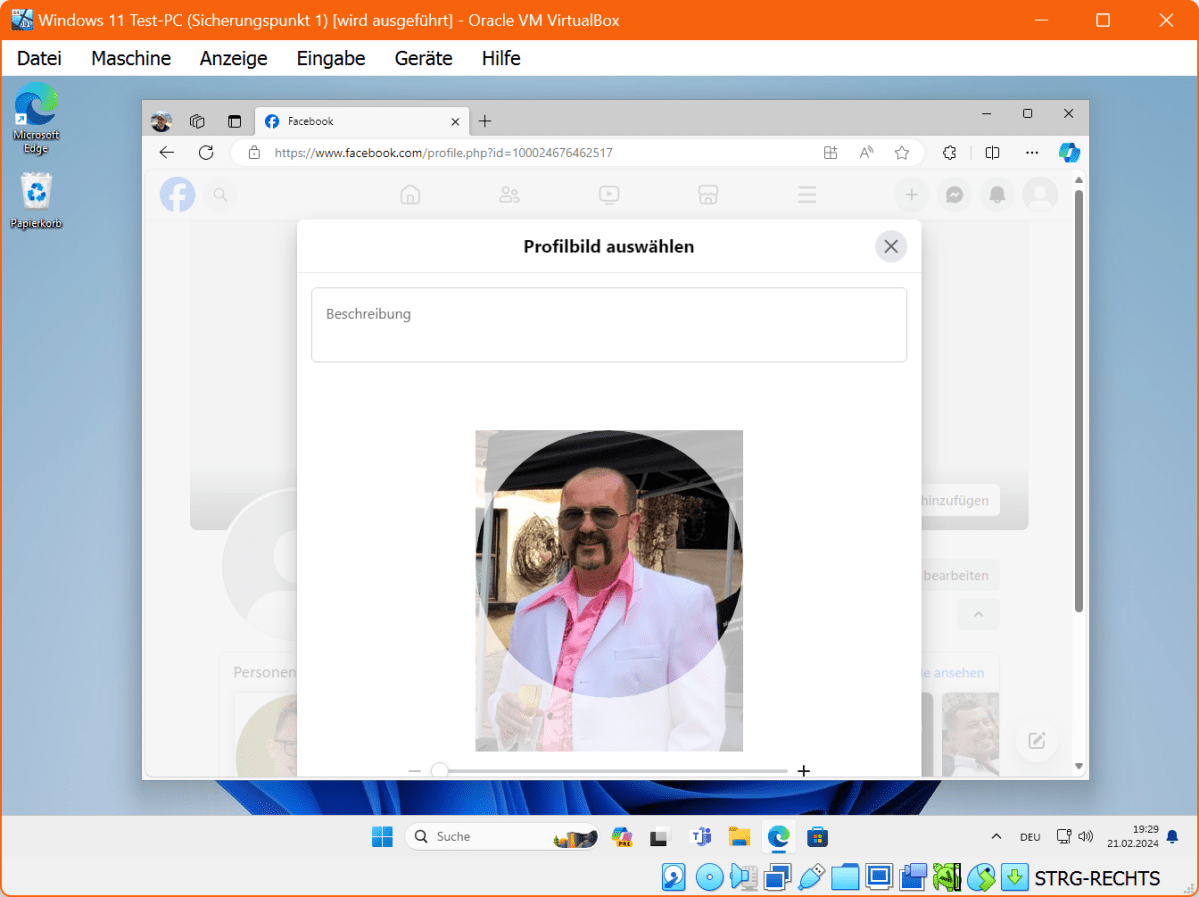Viewport: 1199px width, 897px height.
Task: Reload the Facebook page in Edge
Action: click(x=206, y=153)
